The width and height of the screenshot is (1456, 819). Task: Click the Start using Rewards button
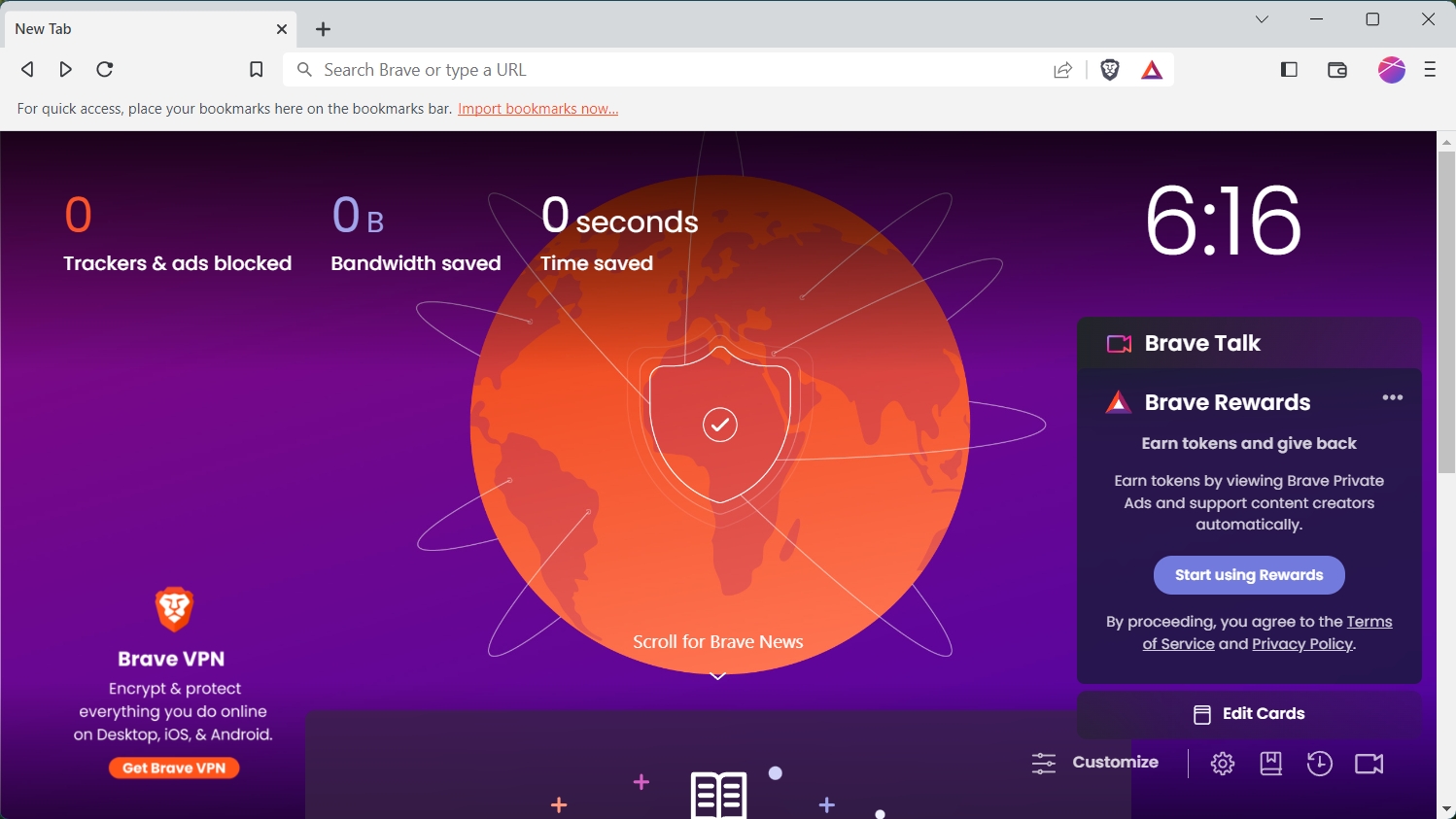1249,575
